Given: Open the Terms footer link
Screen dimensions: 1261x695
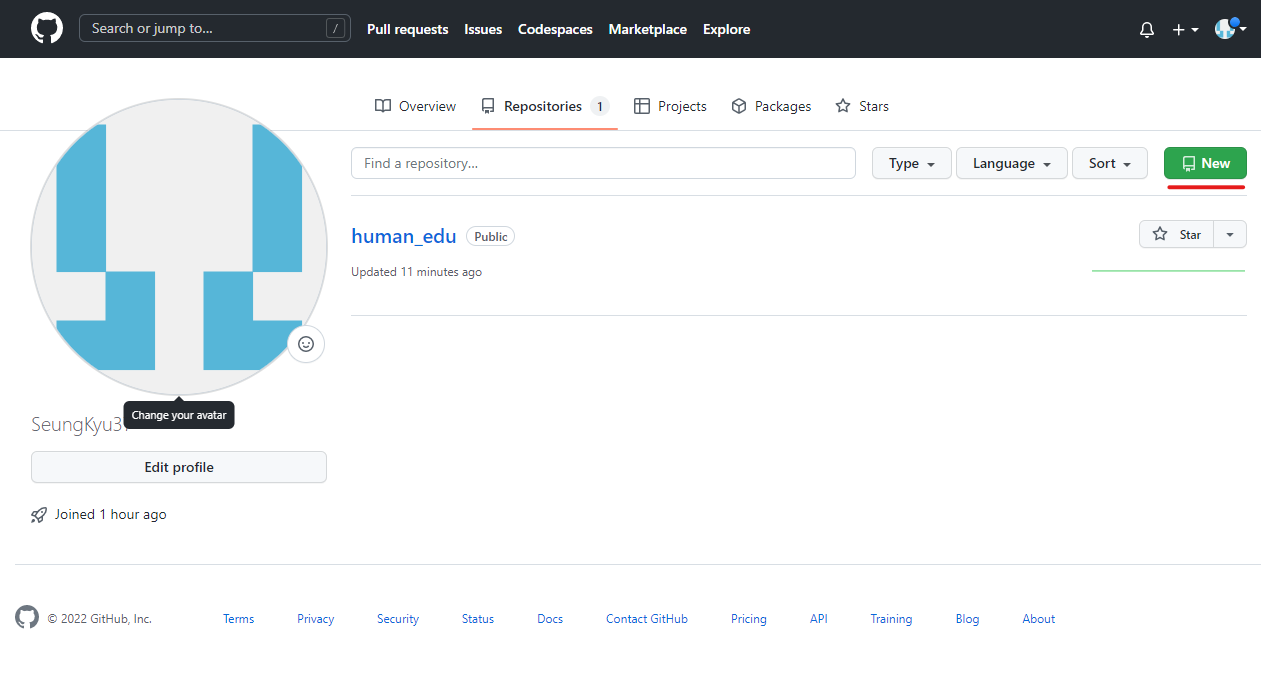Looking at the screenshot, I should [239, 619].
